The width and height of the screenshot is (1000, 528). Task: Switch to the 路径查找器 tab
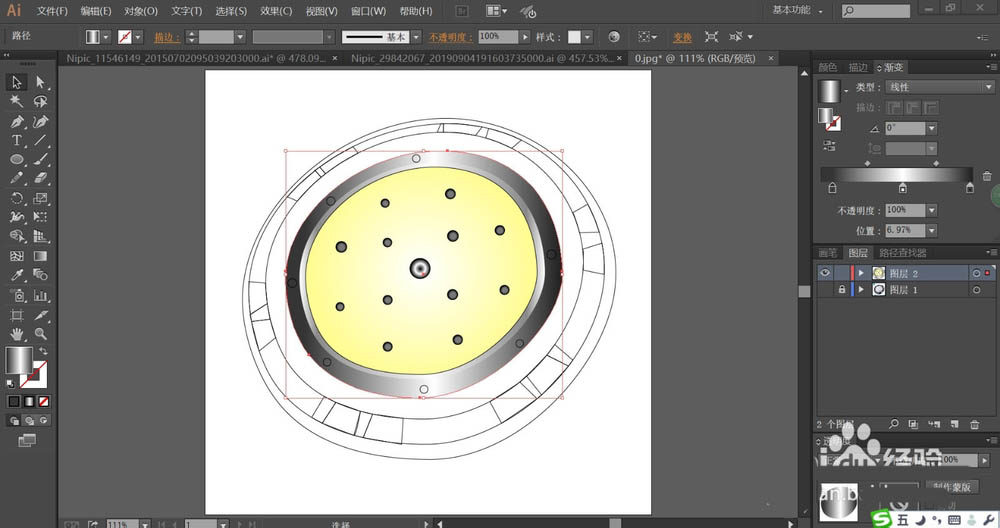point(903,253)
